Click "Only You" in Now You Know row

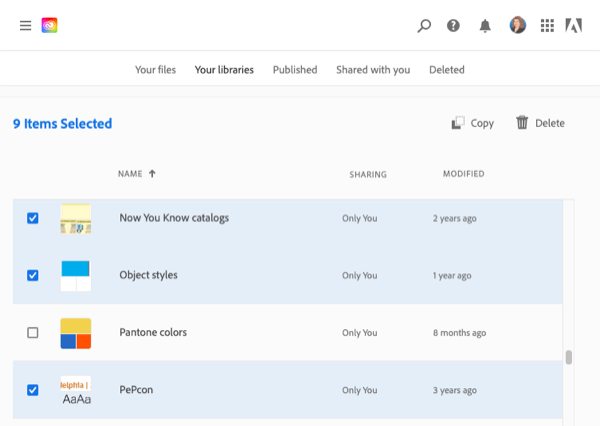tap(360, 218)
